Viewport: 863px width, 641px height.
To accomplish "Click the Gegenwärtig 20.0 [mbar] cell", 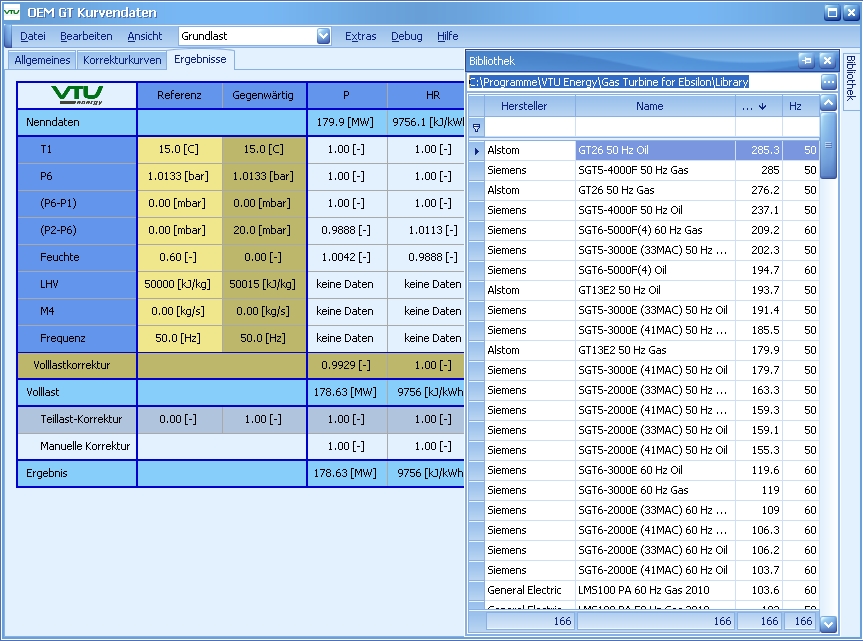I will point(264,231).
